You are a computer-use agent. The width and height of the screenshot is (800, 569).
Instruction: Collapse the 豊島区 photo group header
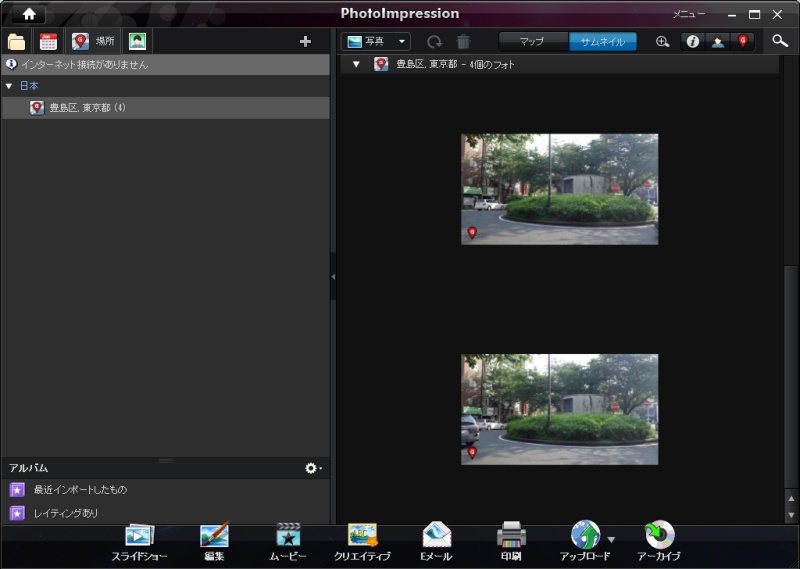pos(356,64)
